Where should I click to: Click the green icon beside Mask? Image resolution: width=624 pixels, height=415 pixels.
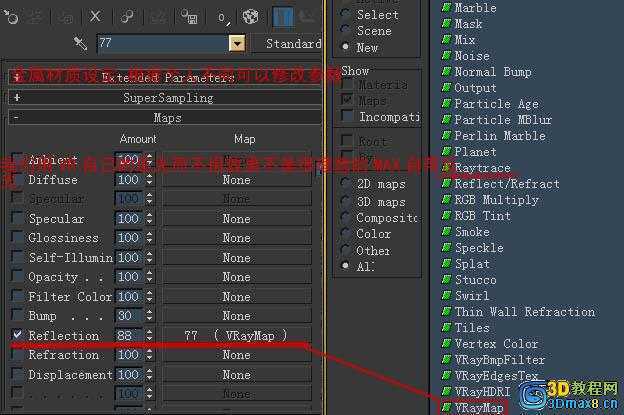447,23
